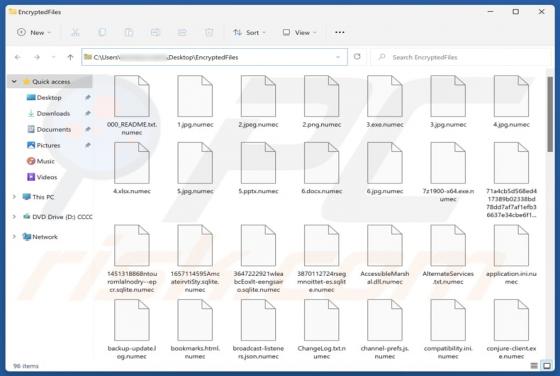560x376 pixels.
Task: Select file beginning with 1451318868ntou
Action: click(132, 259)
